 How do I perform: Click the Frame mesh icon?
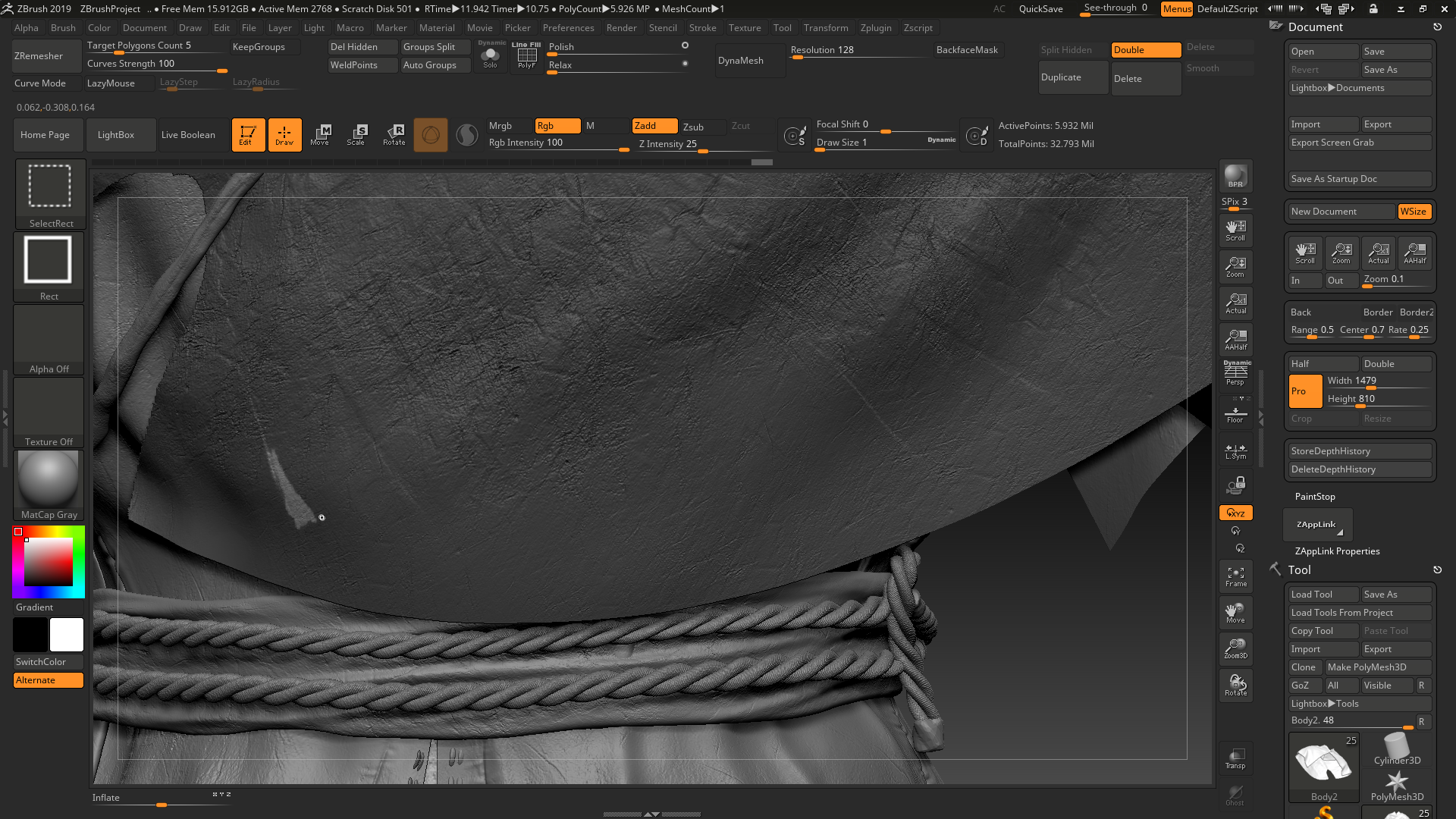tap(1235, 577)
